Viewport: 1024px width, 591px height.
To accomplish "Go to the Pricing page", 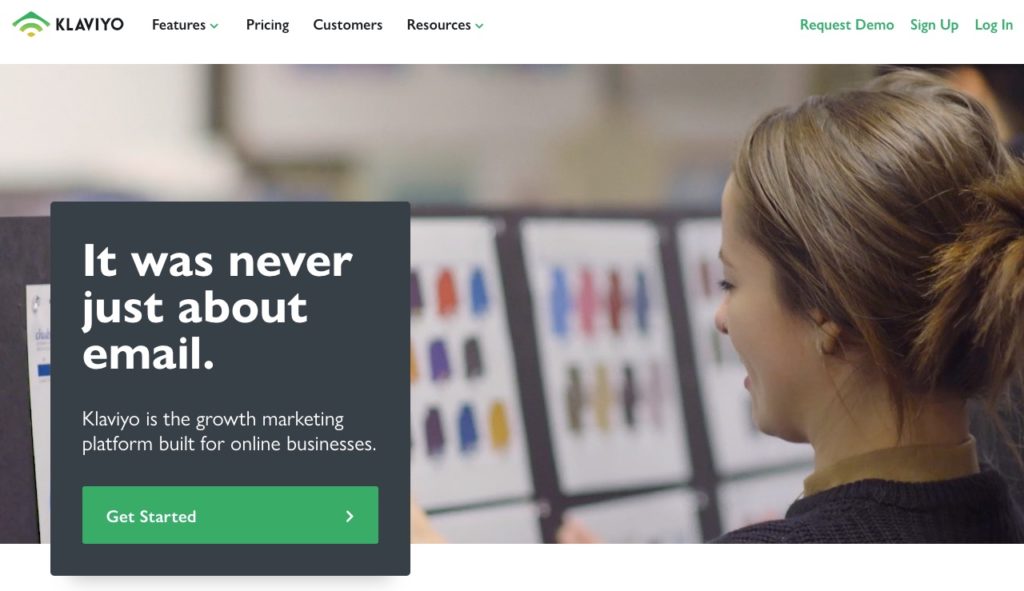I will point(267,25).
